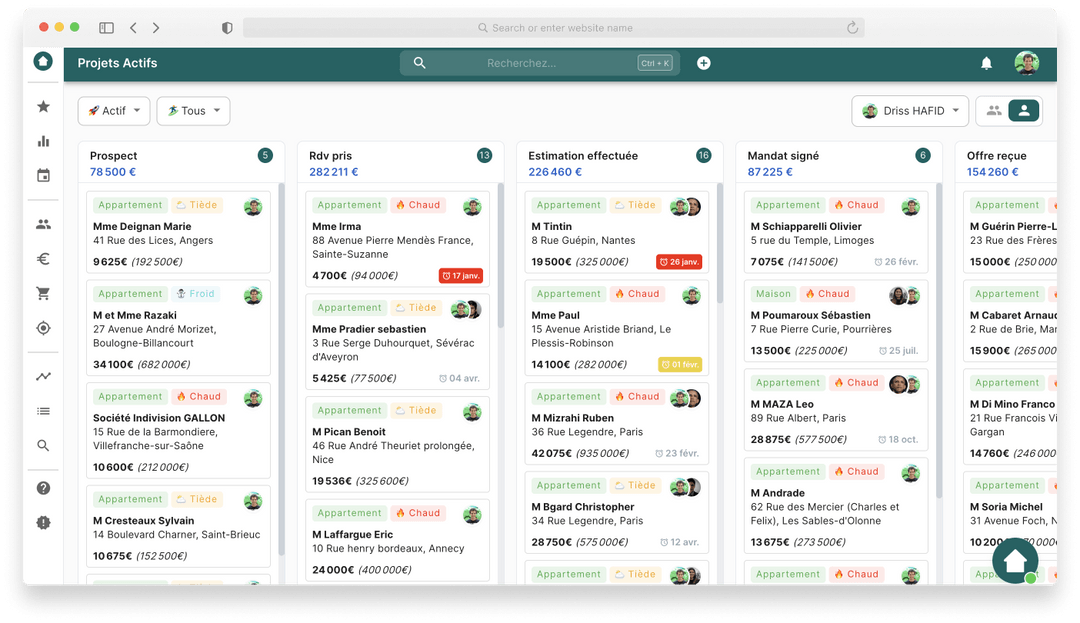1080x623 pixels.
Task: Click the notification bell icon
Action: click(986, 62)
